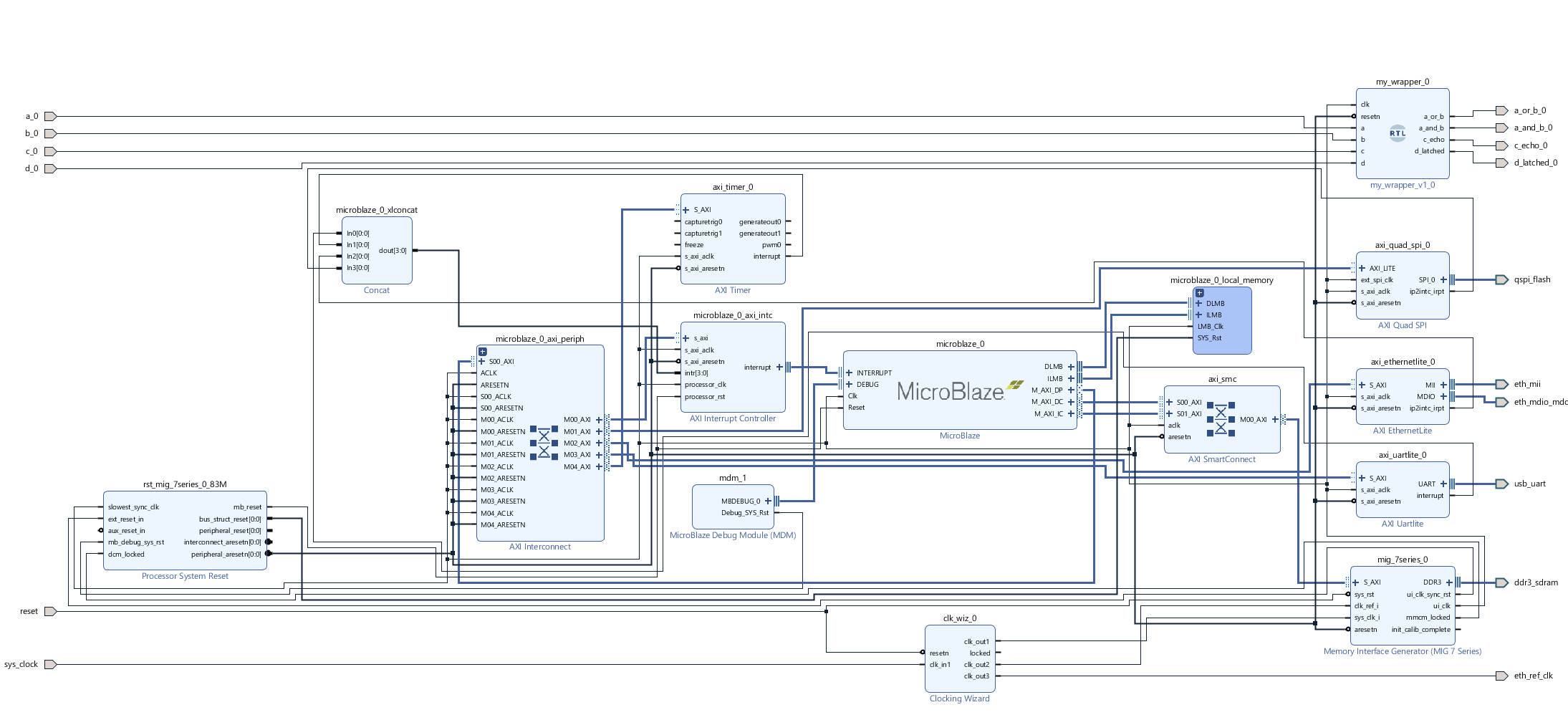Image resolution: width=1568 pixels, height=720 pixels.
Task: Select the c_echo_0 output port symbol
Action: pos(1502,145)
